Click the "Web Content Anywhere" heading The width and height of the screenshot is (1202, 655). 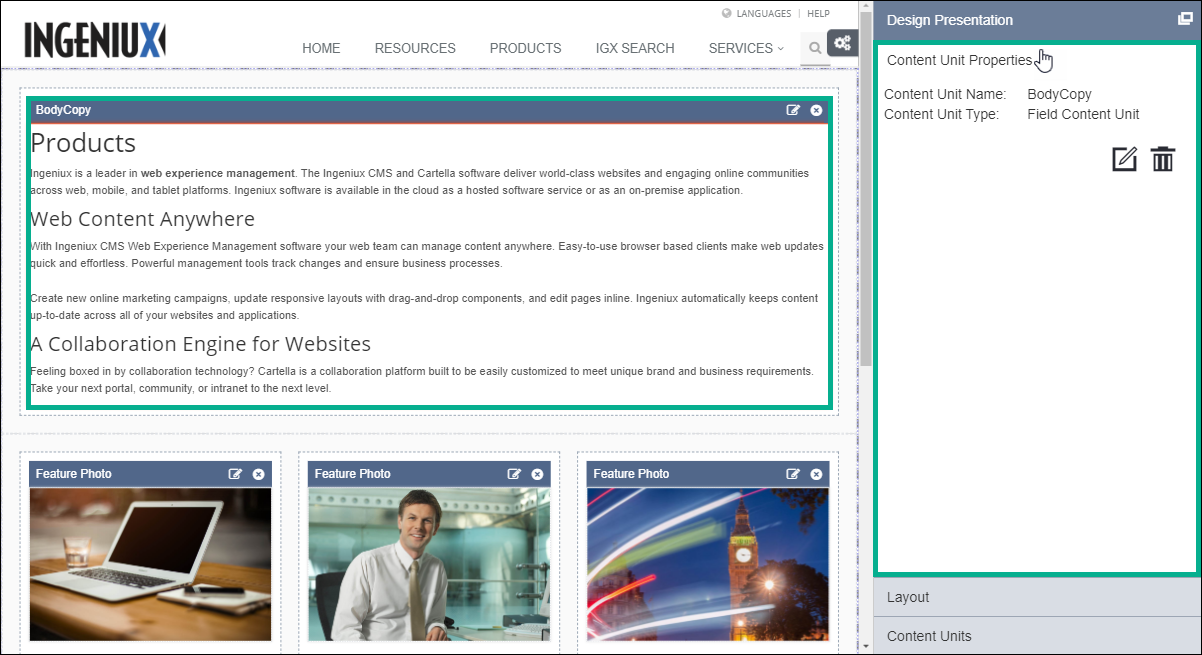click(x=143, y=219)
